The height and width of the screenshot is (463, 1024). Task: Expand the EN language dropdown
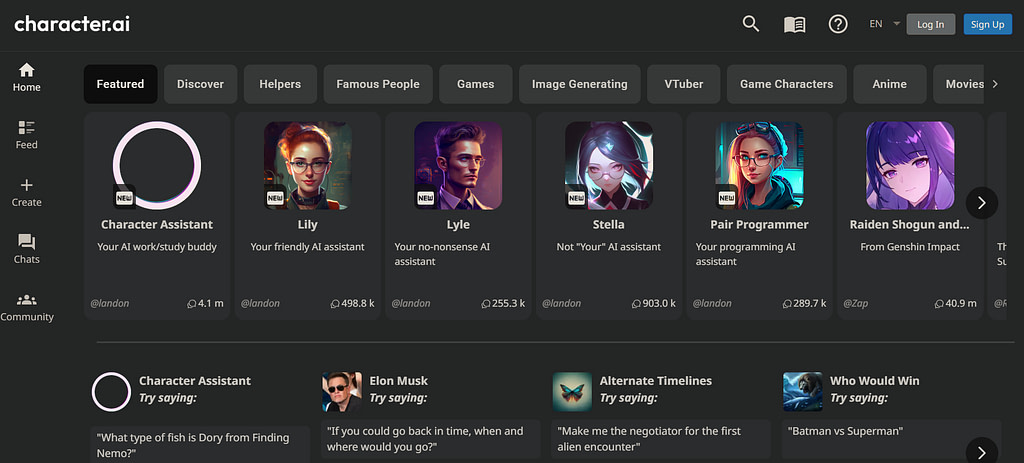click(x=885, y=24)
